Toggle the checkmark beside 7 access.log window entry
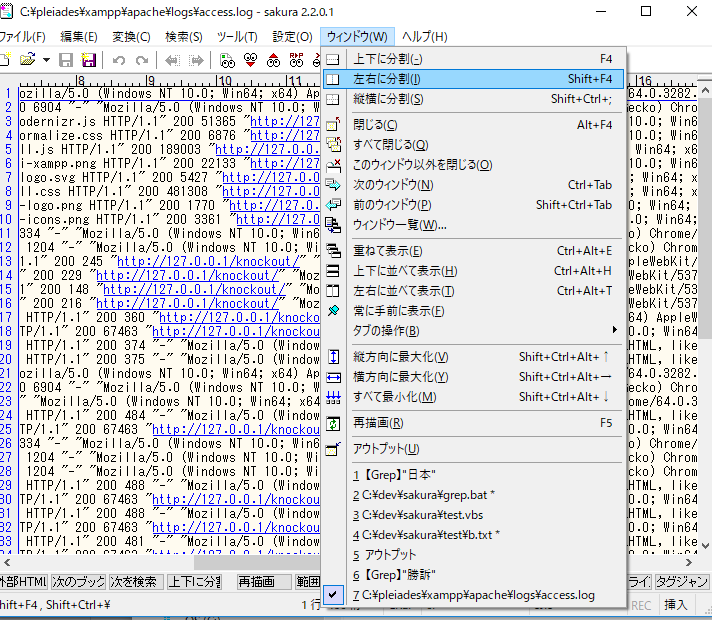Screen dimensions: 712x620 (x=333, y=595)
